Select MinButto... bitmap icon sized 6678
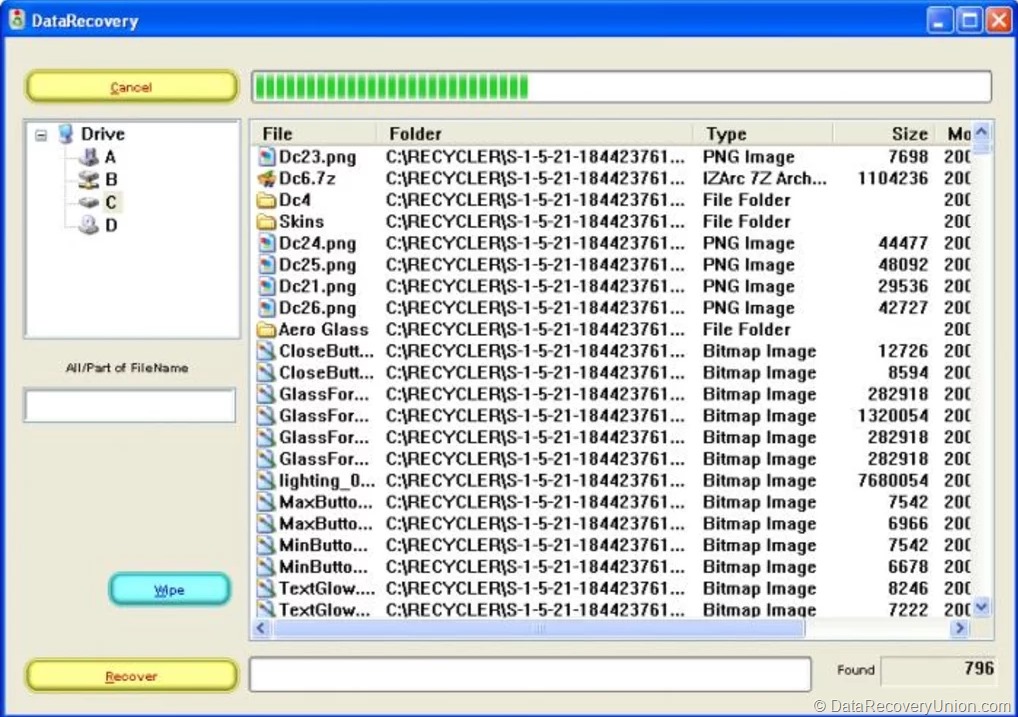This screenshot has width=1018, height=717. click(266, 566)
